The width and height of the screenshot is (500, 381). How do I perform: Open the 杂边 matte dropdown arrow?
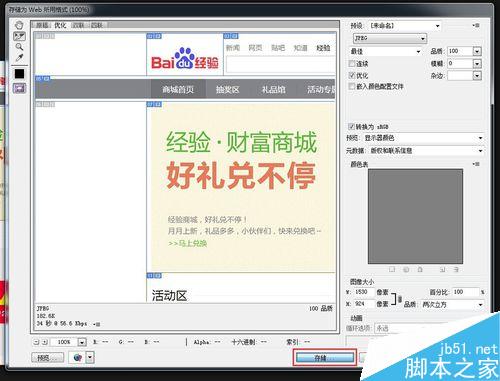point(477,76)
